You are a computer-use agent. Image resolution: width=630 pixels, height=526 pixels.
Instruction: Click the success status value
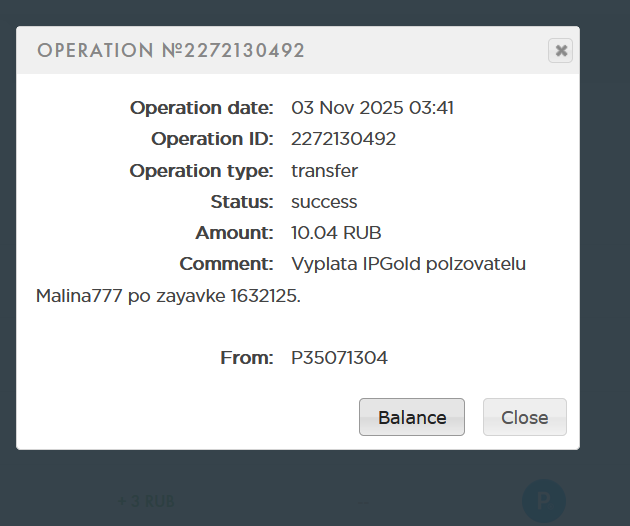tap(324, 202)
